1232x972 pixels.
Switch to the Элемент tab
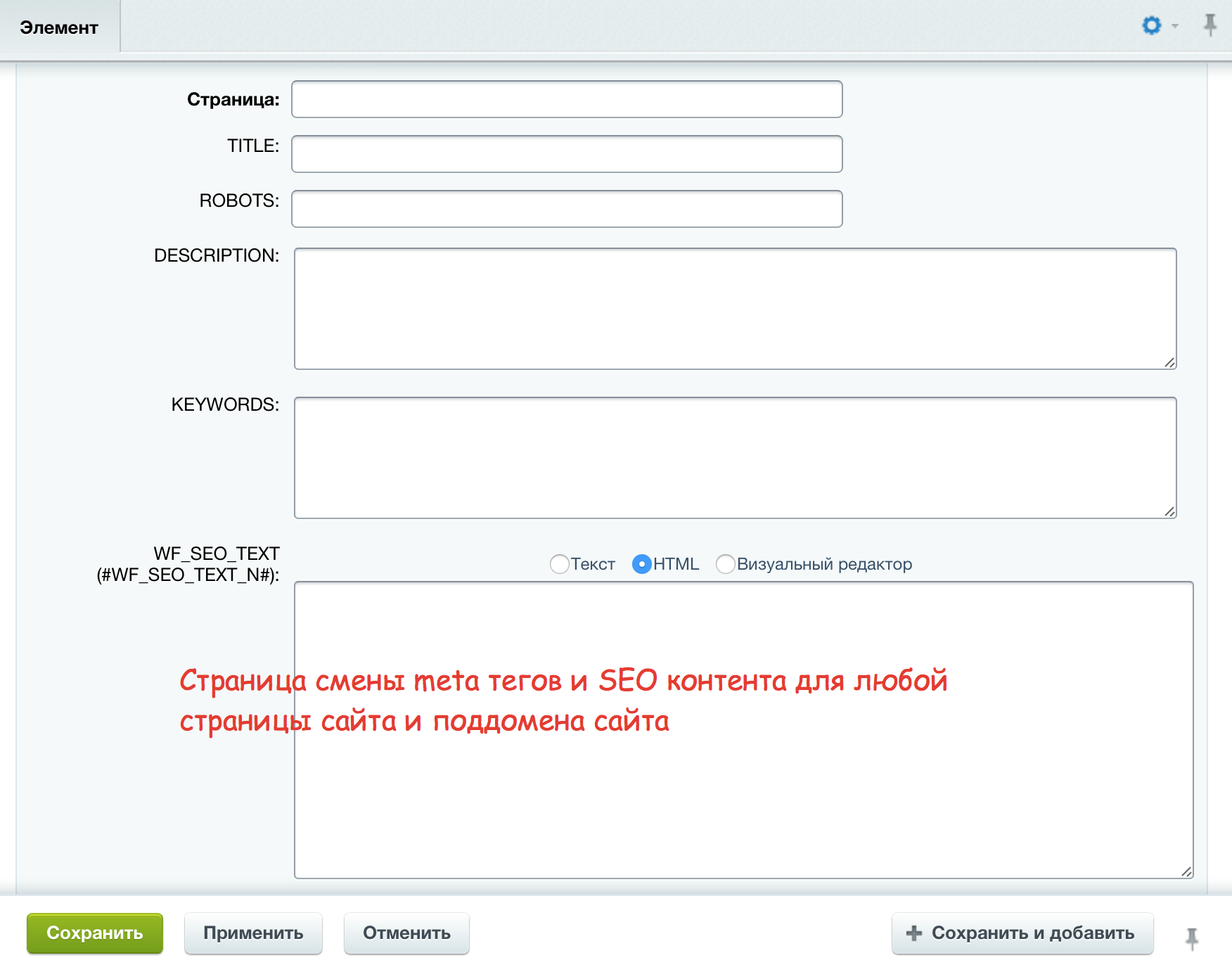pyautogui.click(x=59, y=27)
